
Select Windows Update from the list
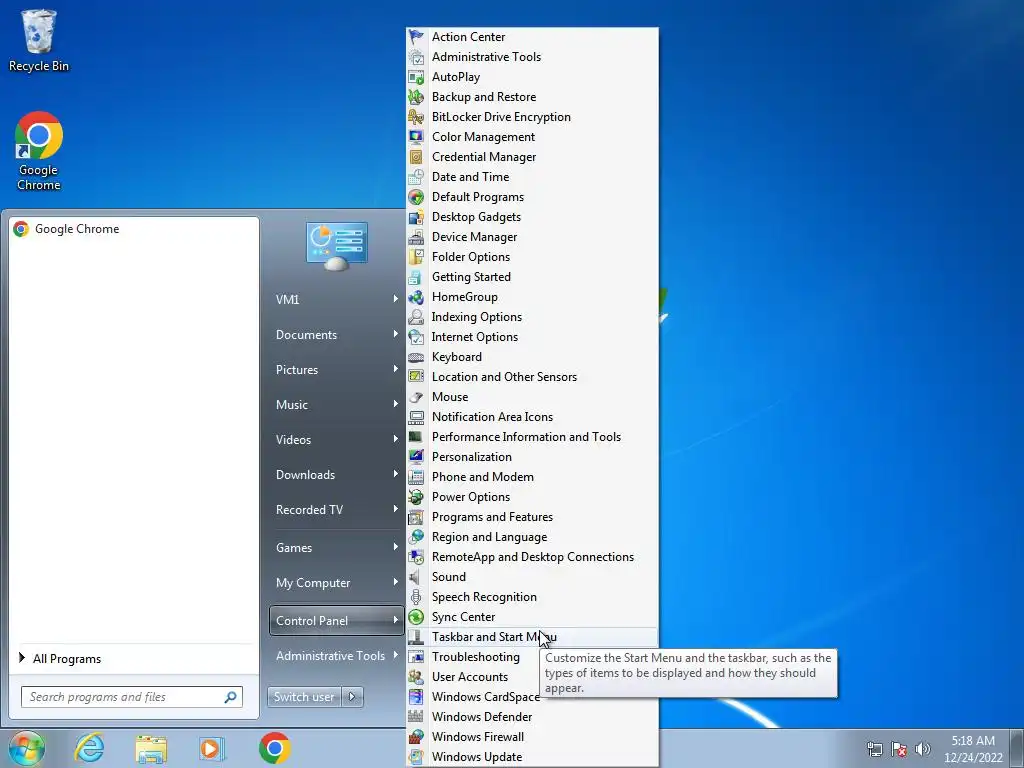pos(532,757)
